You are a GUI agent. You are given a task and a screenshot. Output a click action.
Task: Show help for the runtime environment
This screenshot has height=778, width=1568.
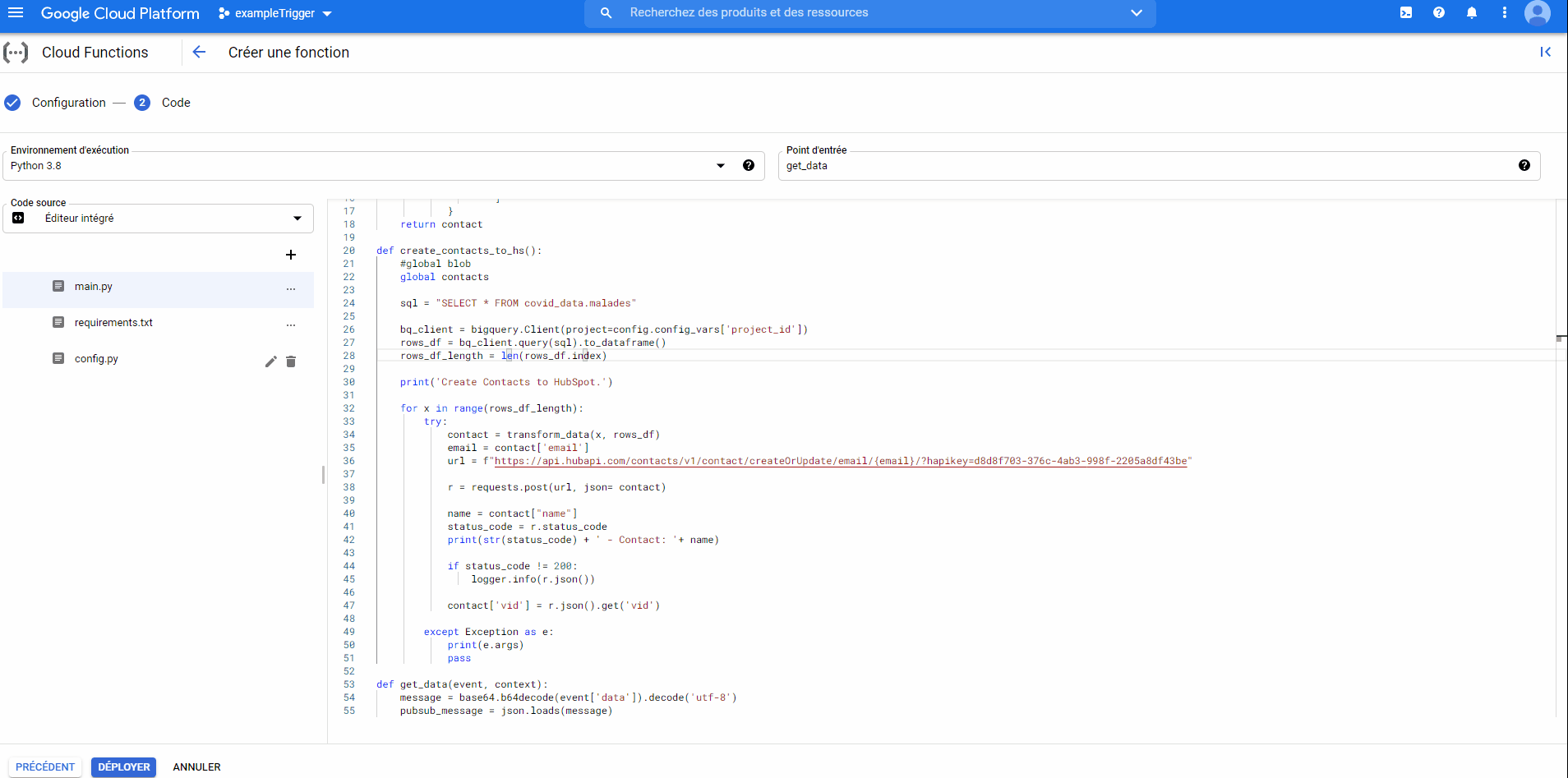coord(749,165)
